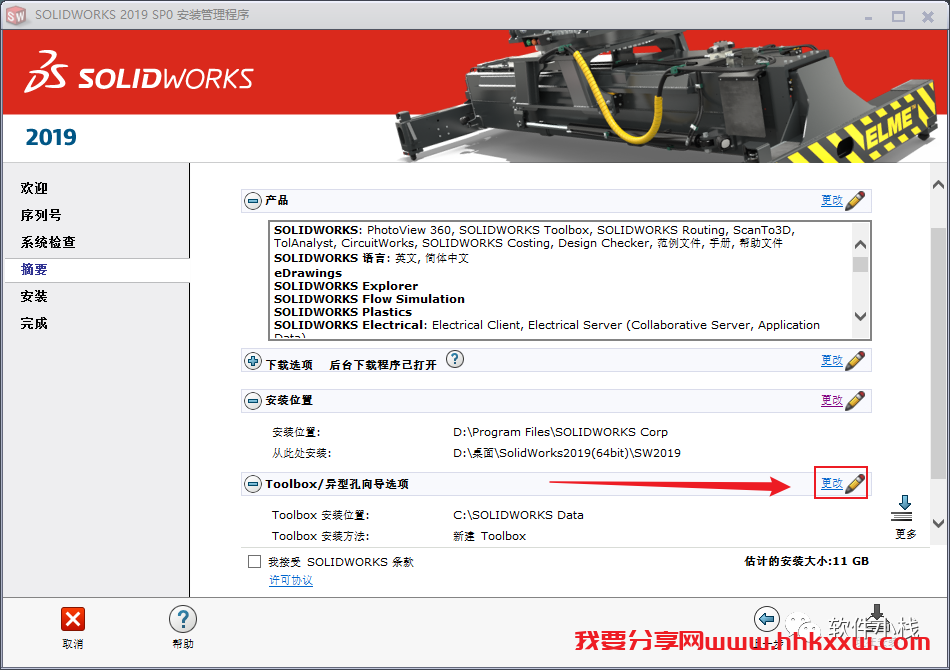This screenshot has width=950, height=670.
Task: Click the path D:\Program Files\SOLIDWORKS Corp
Action: click(560, 432)
